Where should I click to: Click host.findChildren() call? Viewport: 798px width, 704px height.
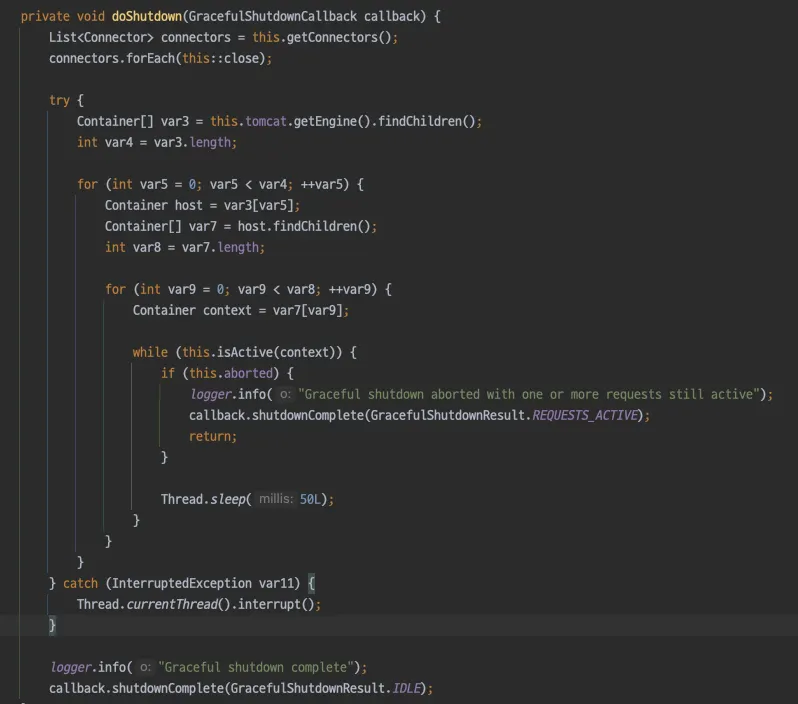tap(304, 227)
